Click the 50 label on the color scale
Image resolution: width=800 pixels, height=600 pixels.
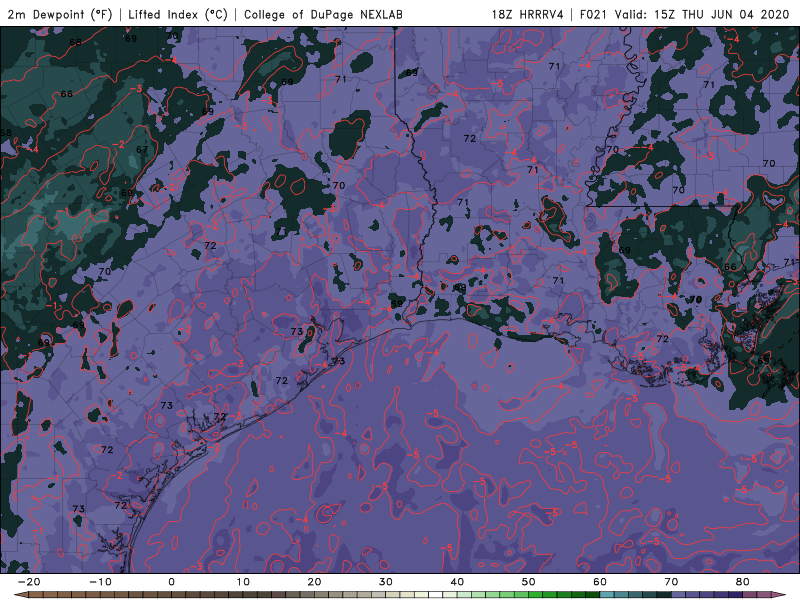[x=529, y=582]
